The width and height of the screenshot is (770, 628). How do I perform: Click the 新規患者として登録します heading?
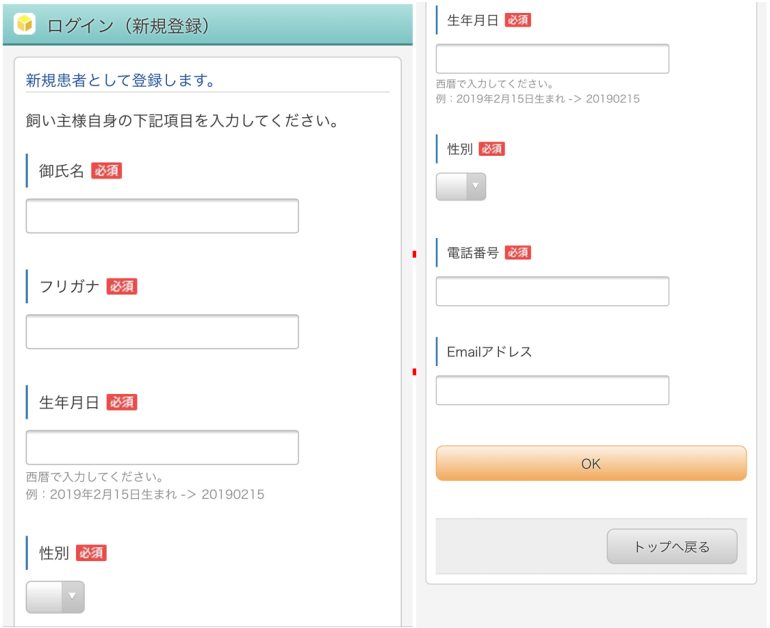pyautogui.click(x=120, y=80)
